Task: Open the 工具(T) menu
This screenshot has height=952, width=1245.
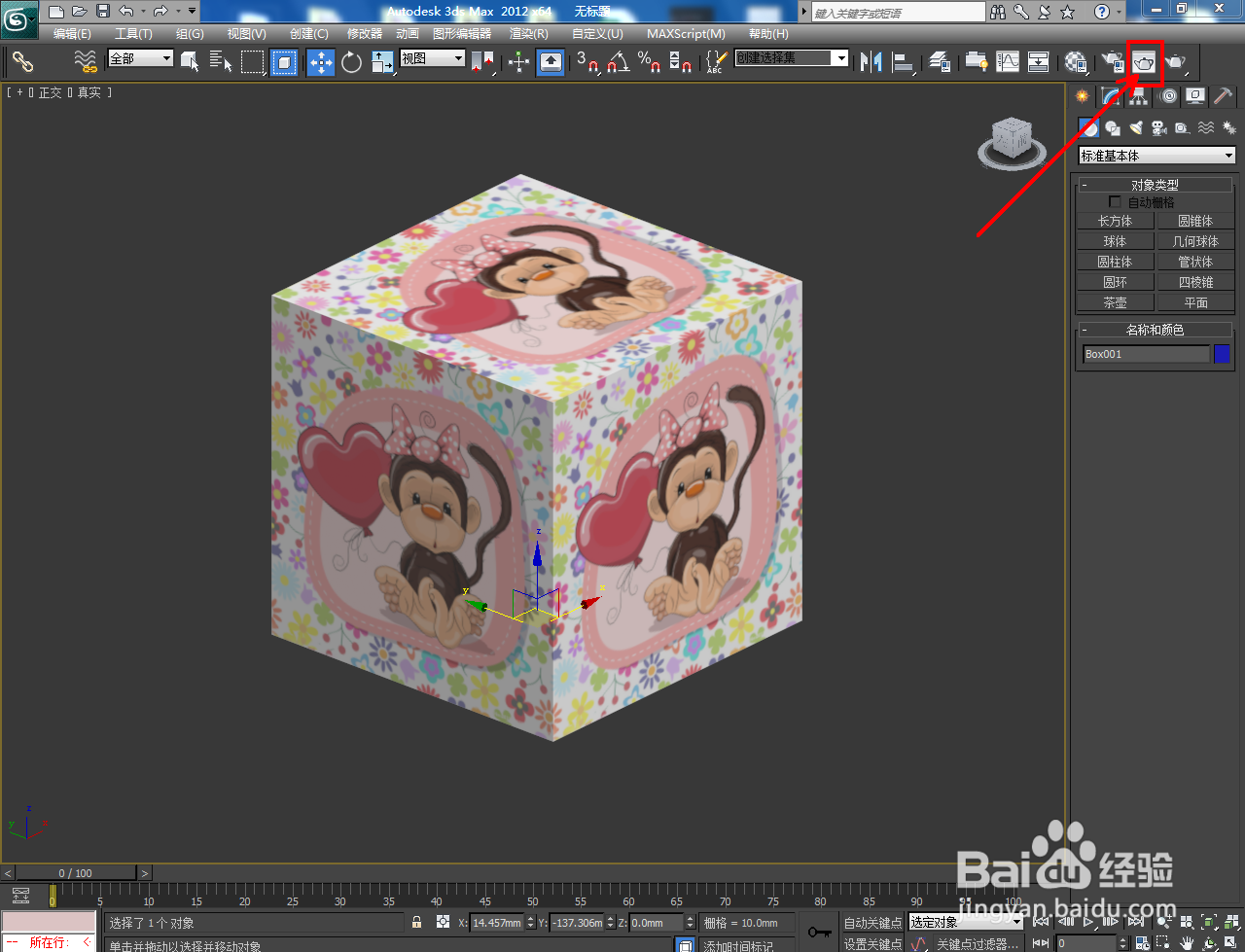Action: 133,34
